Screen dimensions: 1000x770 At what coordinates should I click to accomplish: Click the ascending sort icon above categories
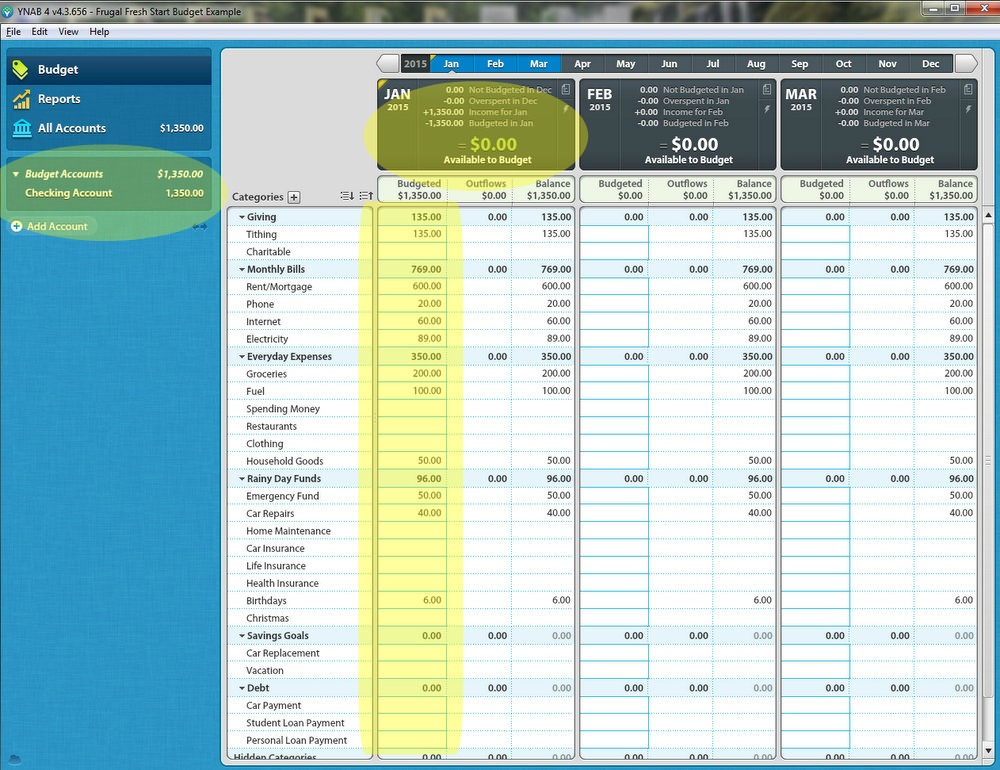[x=366, y=196]
